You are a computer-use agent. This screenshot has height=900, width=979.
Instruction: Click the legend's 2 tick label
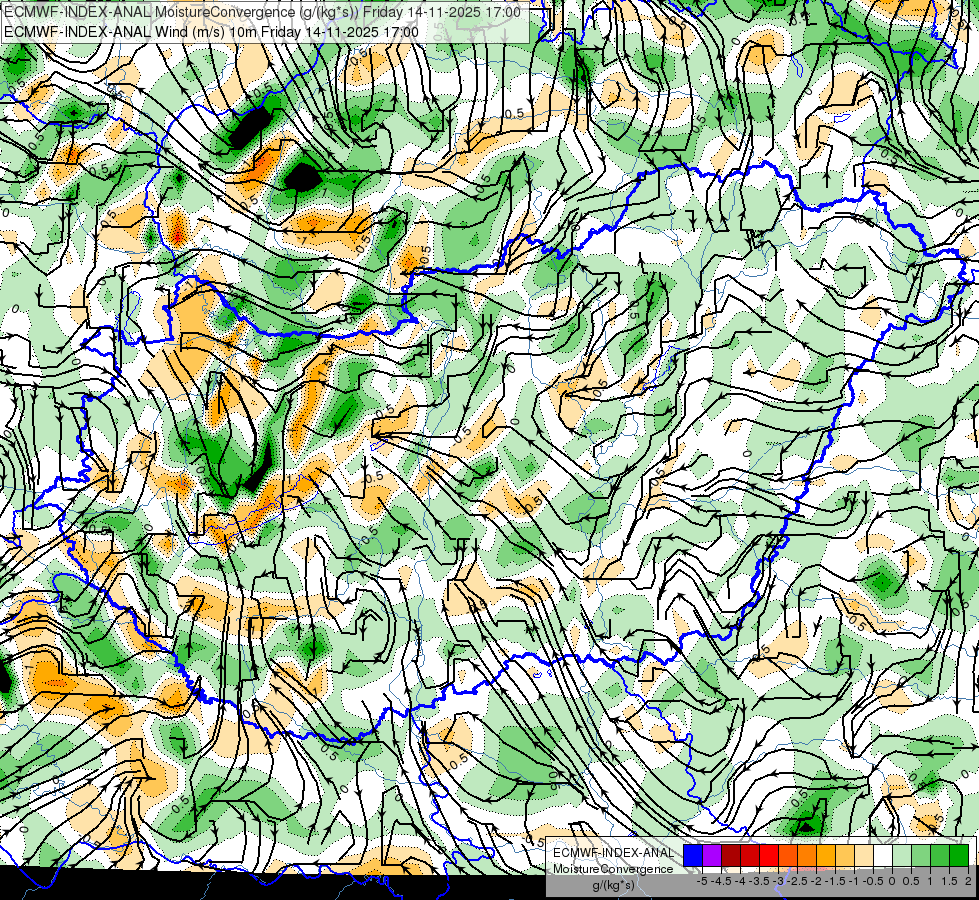tap(968, 881)
